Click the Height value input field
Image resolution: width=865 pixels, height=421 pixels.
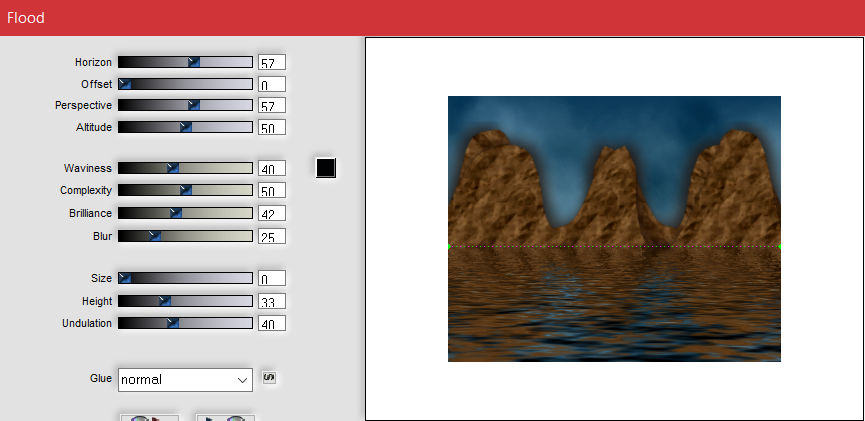pos(271,301)
